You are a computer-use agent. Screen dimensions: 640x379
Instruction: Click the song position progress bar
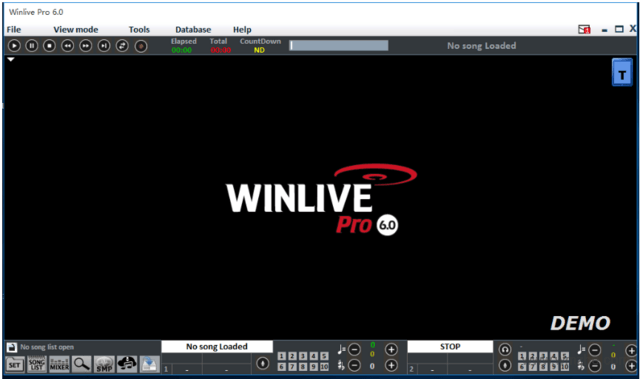(x=339, y=45)
